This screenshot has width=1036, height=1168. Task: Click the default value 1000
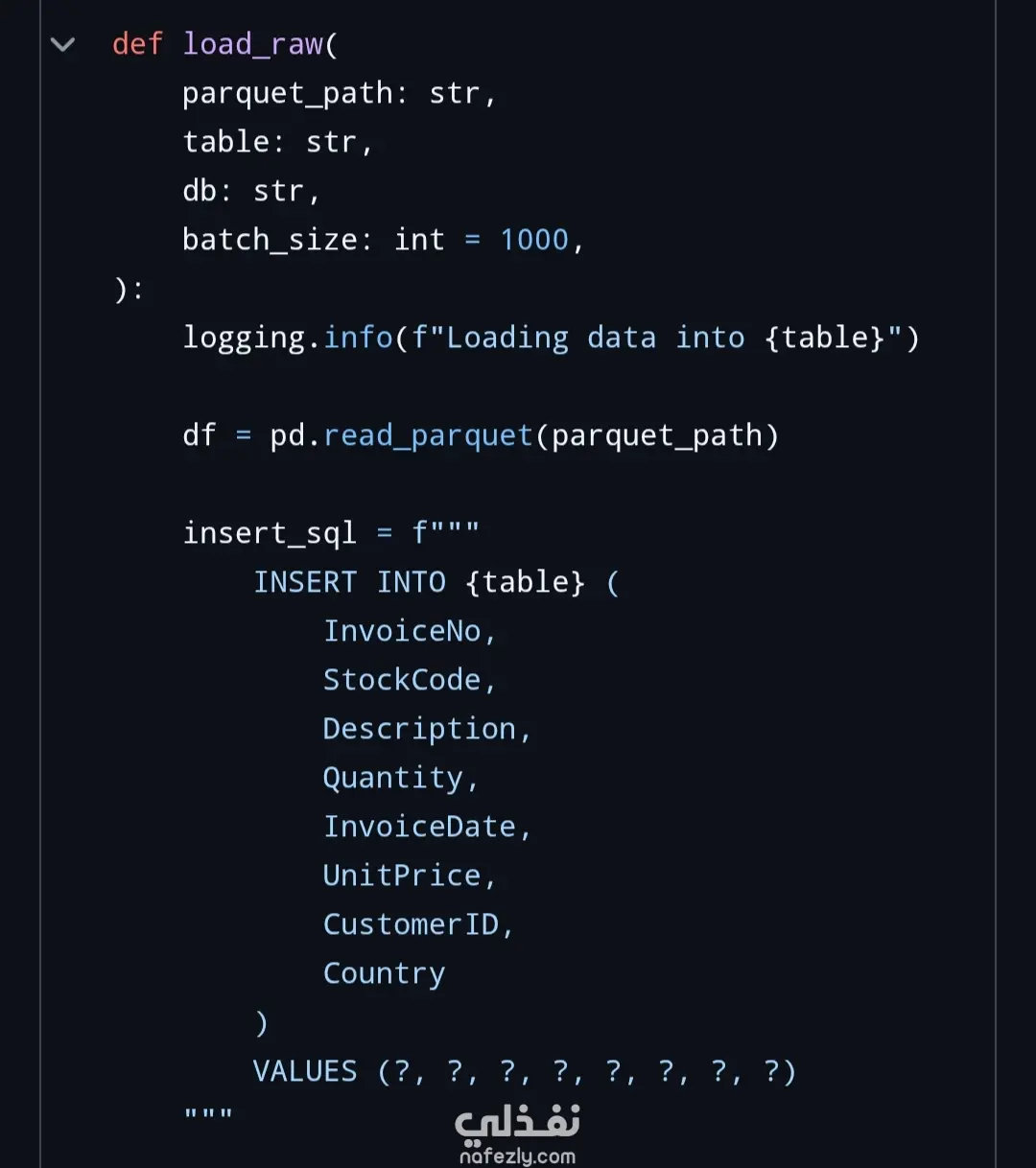[534, 240]
